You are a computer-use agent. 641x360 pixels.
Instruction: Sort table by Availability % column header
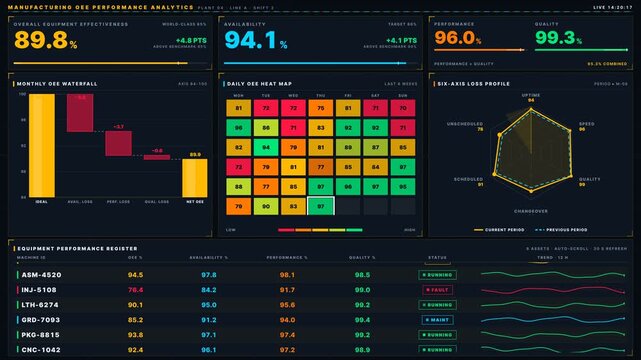[x=208, y=257]
